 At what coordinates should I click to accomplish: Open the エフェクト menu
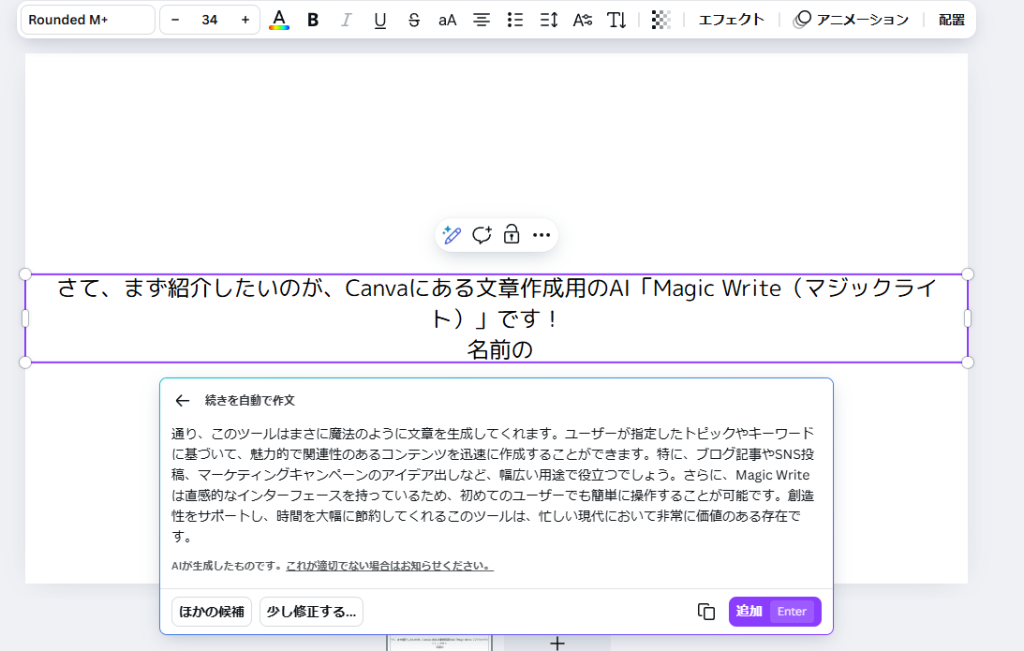pyautogui.click(x=731, y=20)
